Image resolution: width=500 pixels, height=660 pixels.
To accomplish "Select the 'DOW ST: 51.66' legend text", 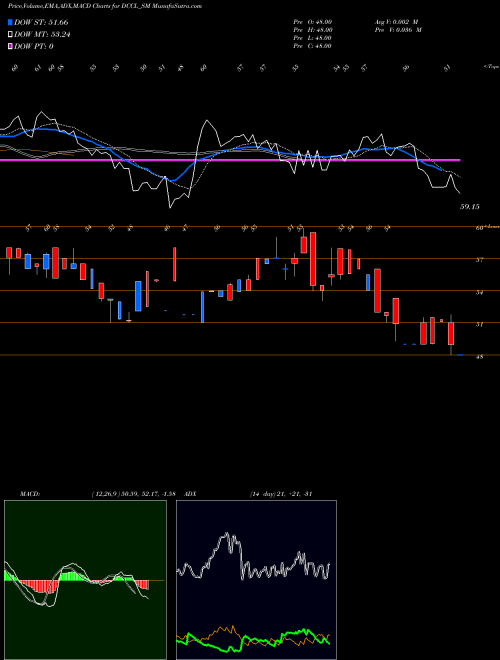I will point(41,22).
